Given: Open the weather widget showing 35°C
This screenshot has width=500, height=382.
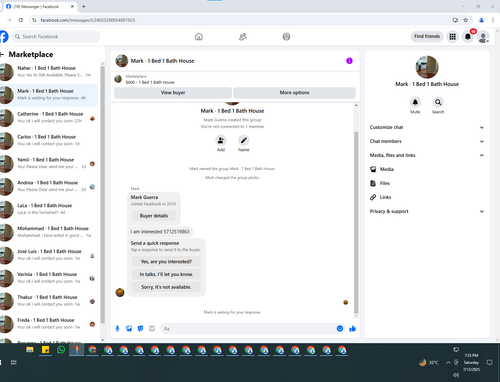Looking at the screenshot, I should pos(428,363).
